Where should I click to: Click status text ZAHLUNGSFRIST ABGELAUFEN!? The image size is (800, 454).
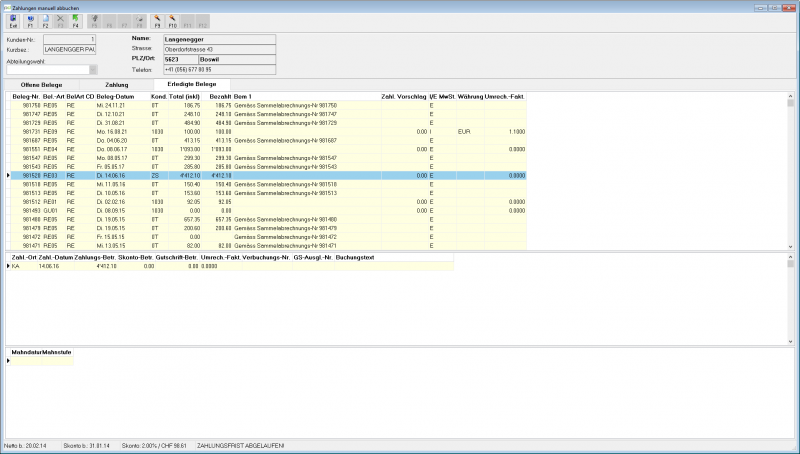point(240,446)
